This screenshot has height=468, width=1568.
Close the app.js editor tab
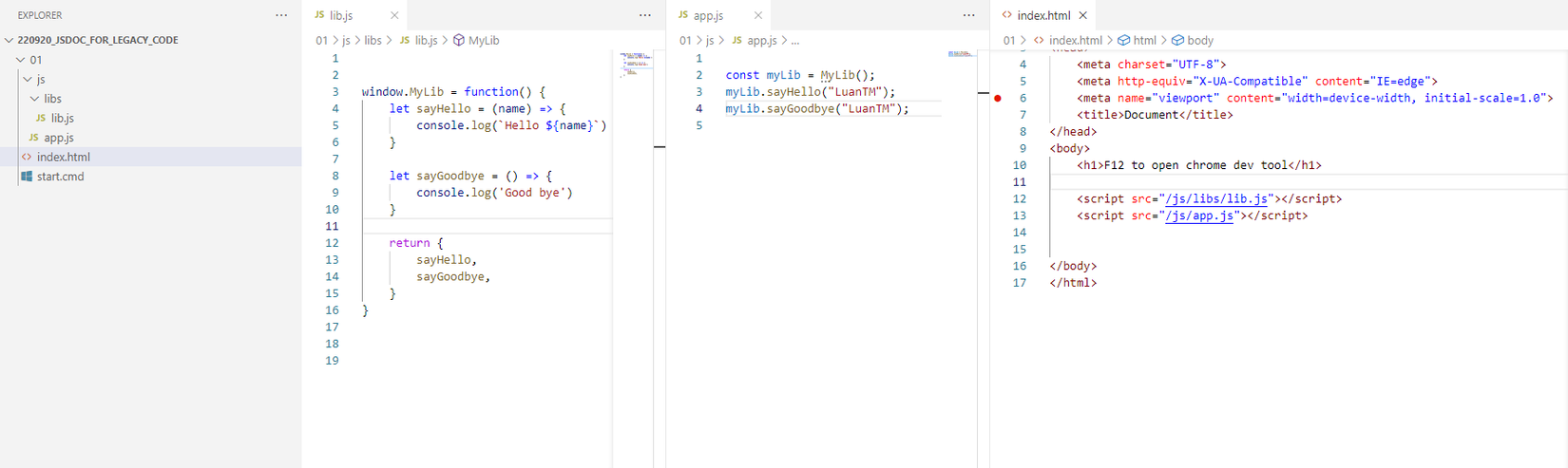[758, 15]
